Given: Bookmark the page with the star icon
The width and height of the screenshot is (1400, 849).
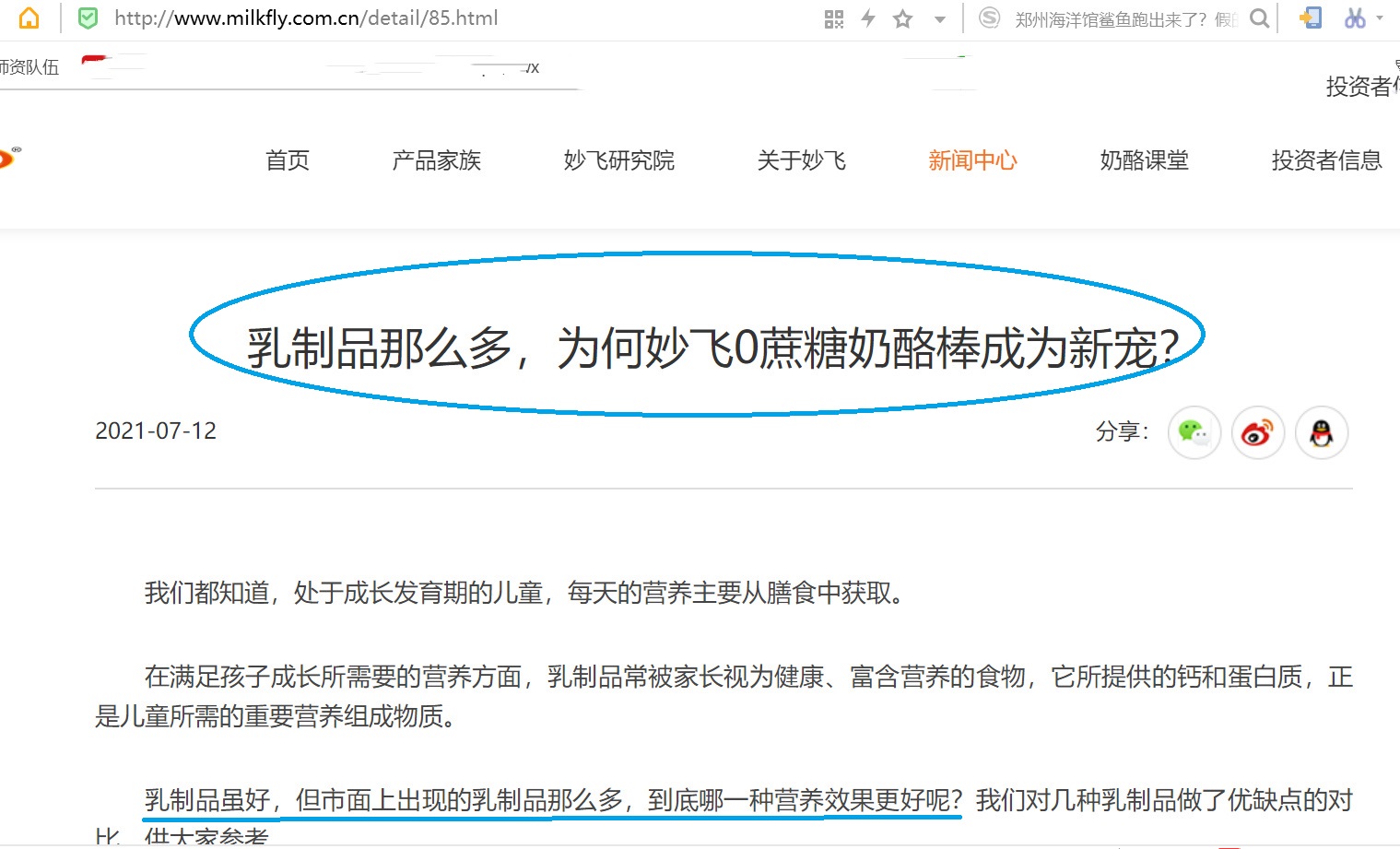Looking at the screenshot, I should point(900,18).
